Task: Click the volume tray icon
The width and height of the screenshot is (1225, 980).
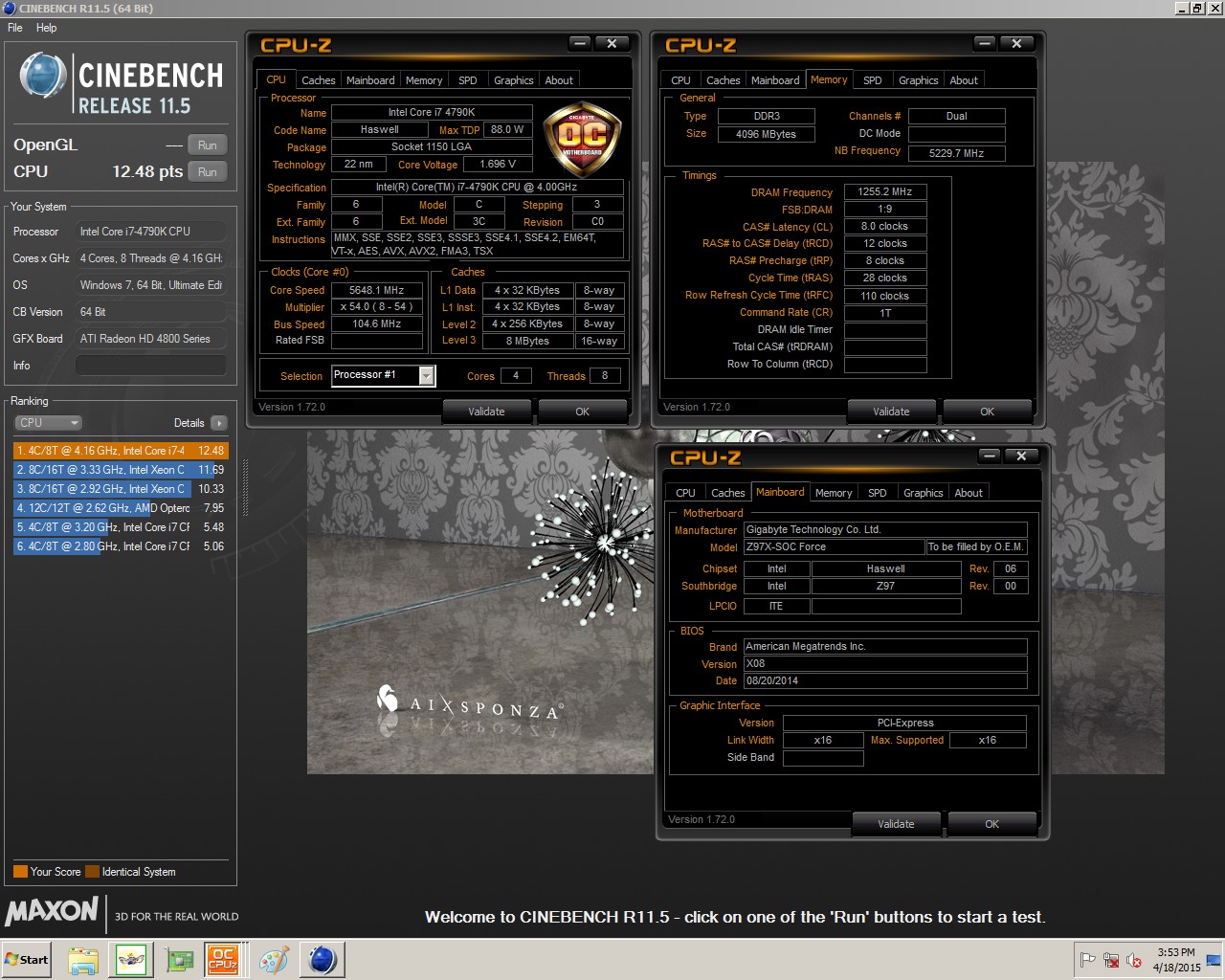Action: 1134,960
